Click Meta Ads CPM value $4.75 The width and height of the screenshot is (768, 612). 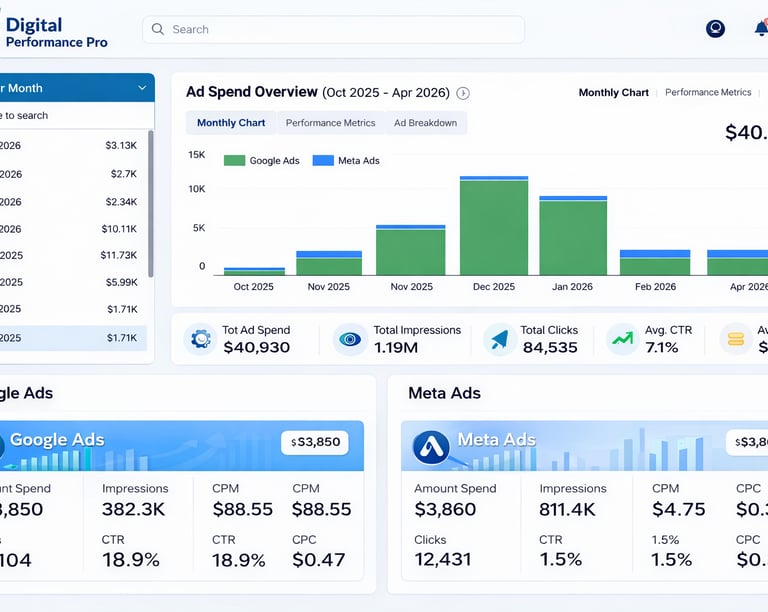click(x=678, y=509)
